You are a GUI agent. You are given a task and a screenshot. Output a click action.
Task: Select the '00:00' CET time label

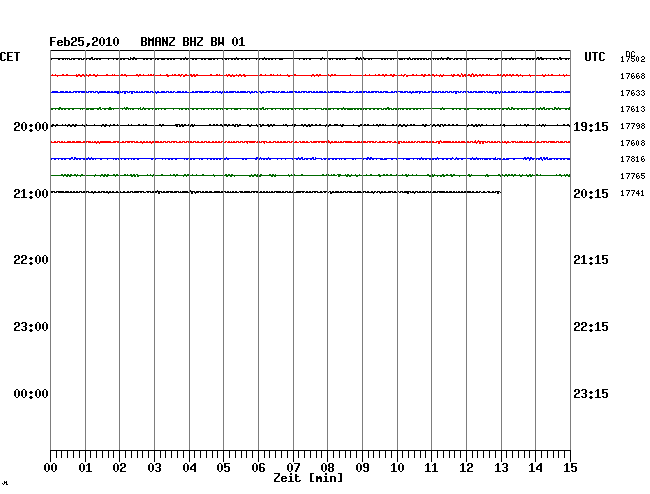[31, 394]
